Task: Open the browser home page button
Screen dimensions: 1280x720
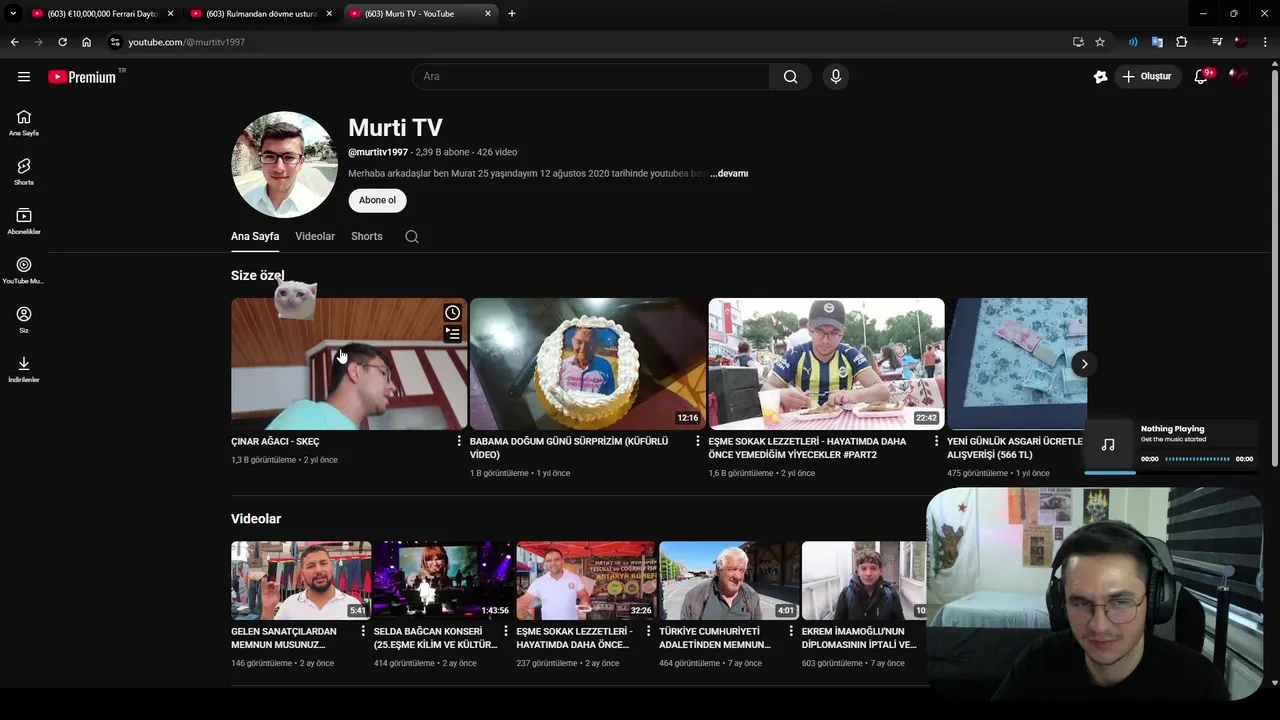Action: [x=87, y=42]
